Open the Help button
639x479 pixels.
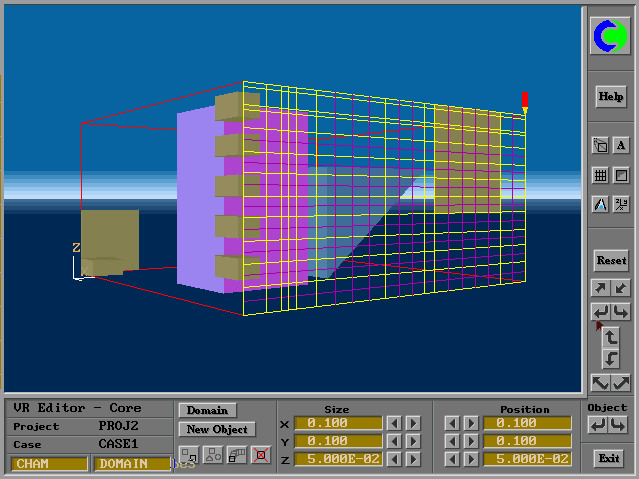(x=610, y=96)
